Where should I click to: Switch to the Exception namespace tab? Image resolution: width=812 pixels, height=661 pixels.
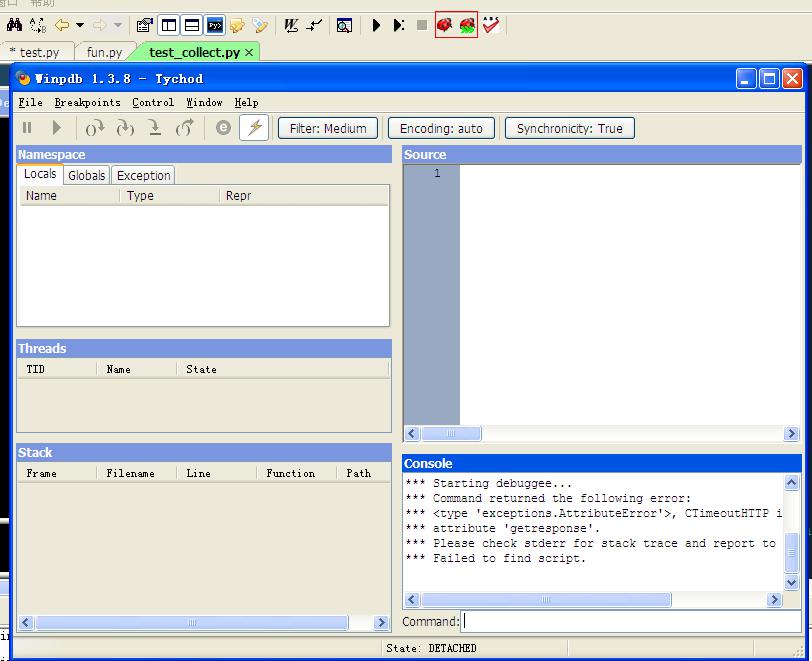[x=144, y=175]
